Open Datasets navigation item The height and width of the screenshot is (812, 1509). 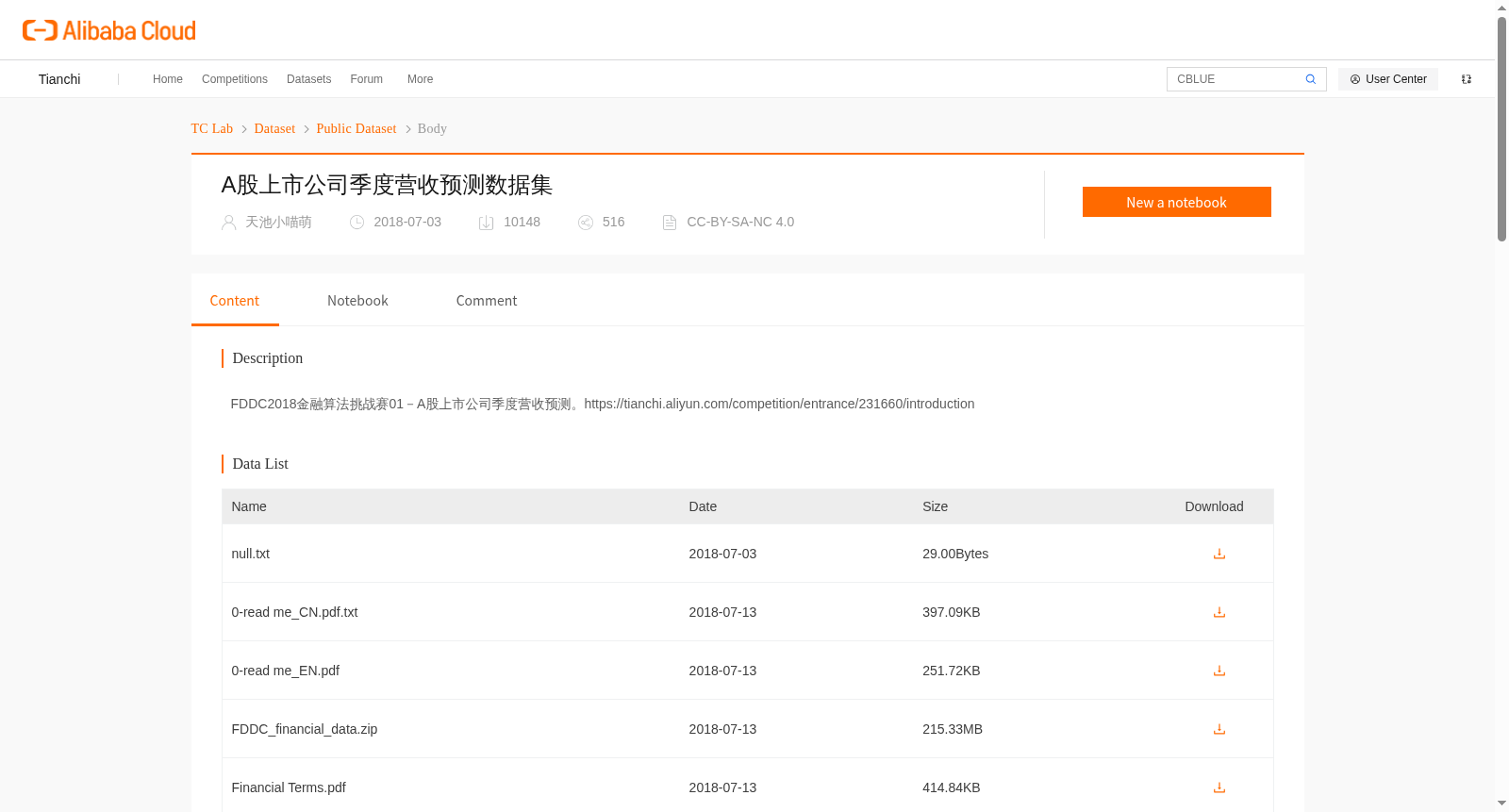click(308, 79)
